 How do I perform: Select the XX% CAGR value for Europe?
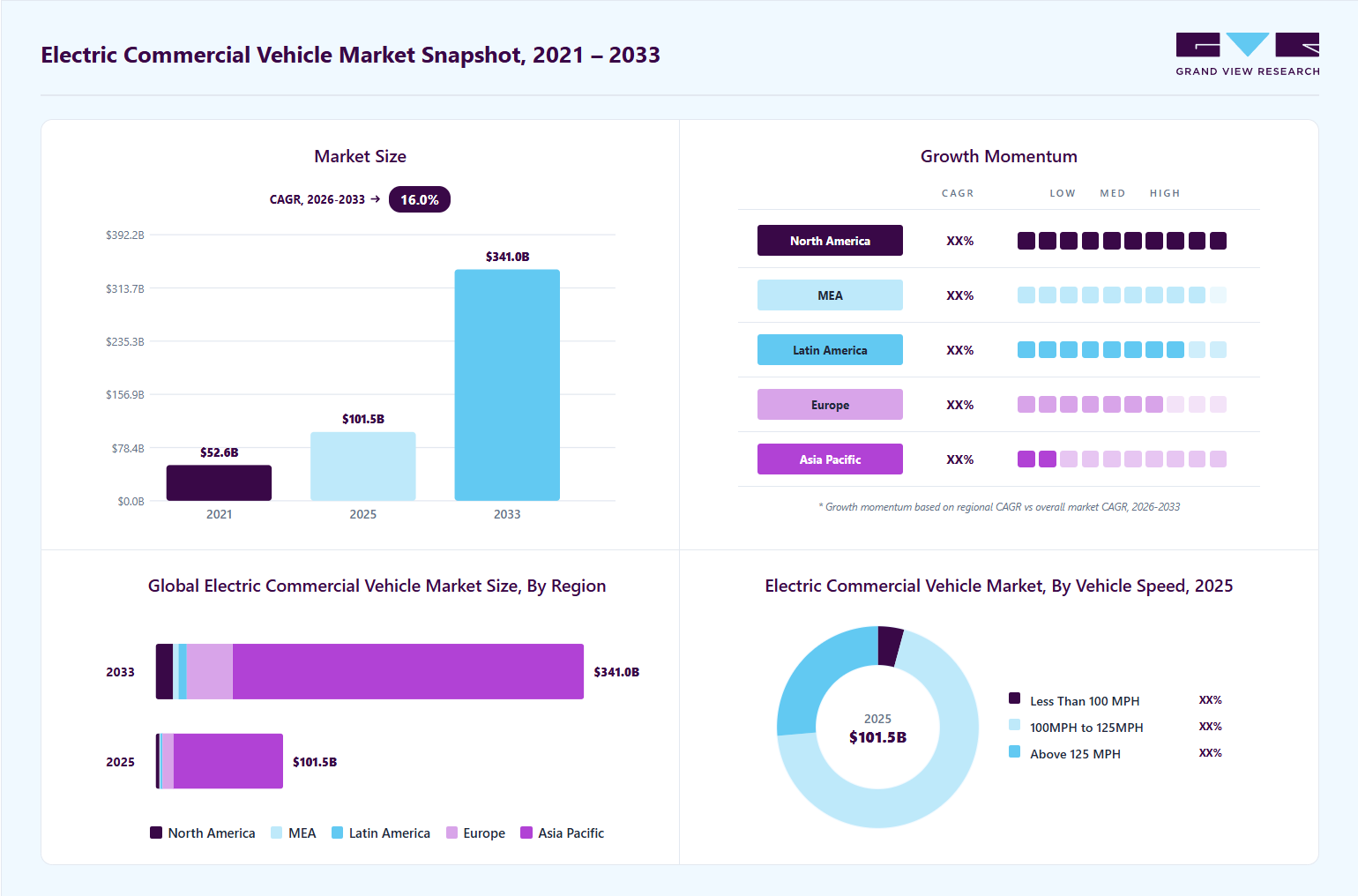[959, 405]
